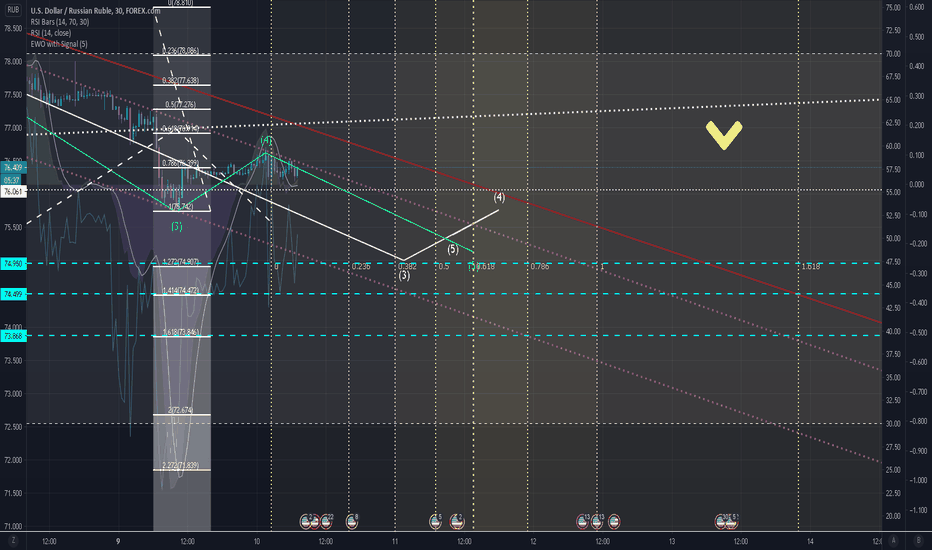Click 70.00 on the RSI scale
The width and height of the screenshot is (932, 550).
click(x=893, y=54)
